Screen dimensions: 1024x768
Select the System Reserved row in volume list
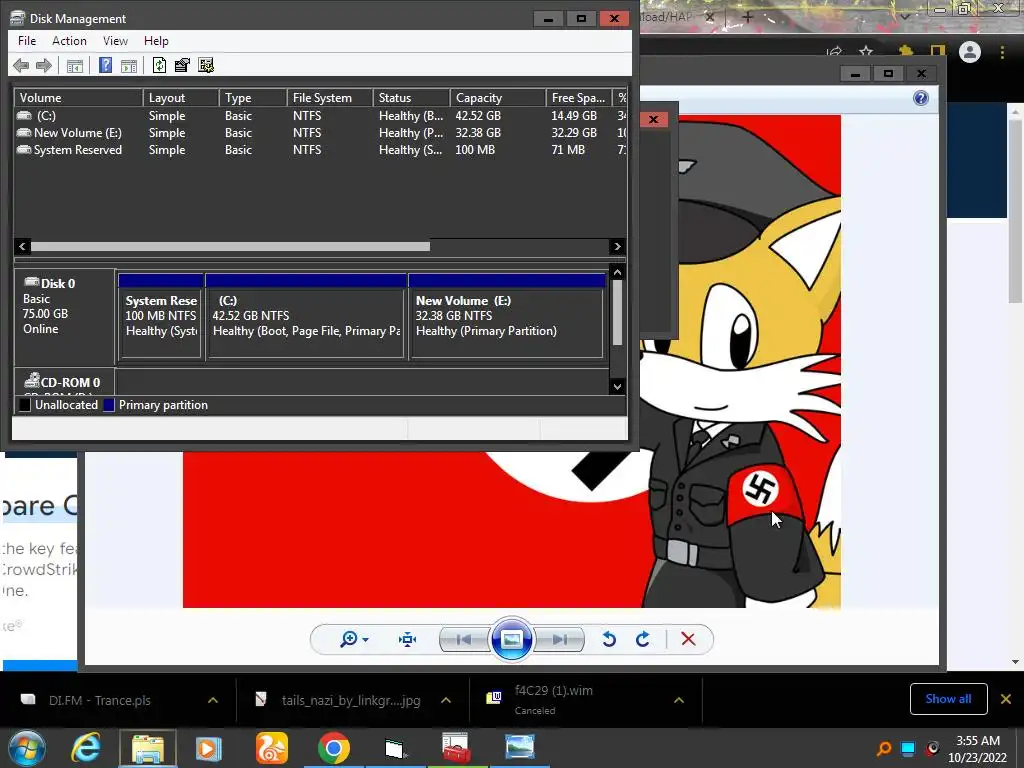coord(320,150)
